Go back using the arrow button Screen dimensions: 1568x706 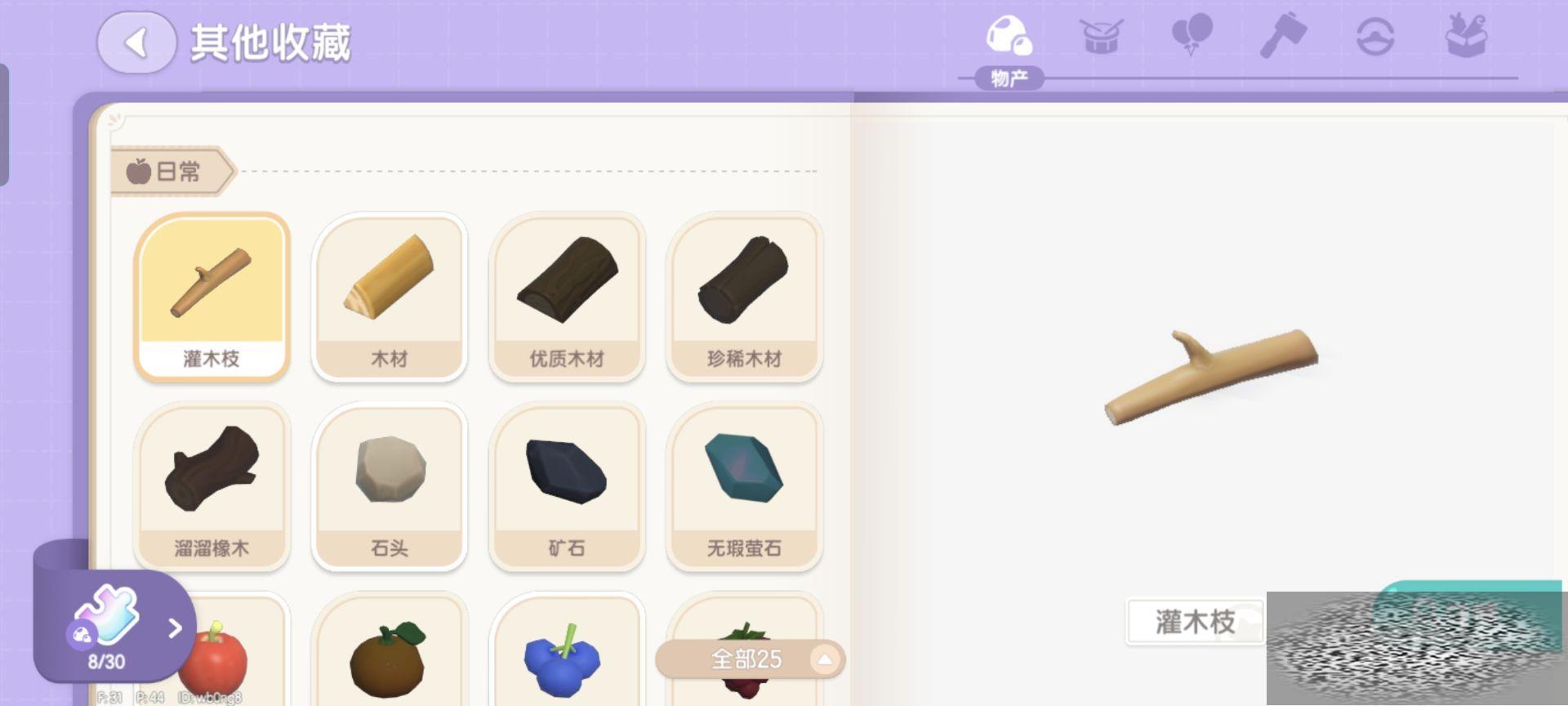[x=136, y=42]
